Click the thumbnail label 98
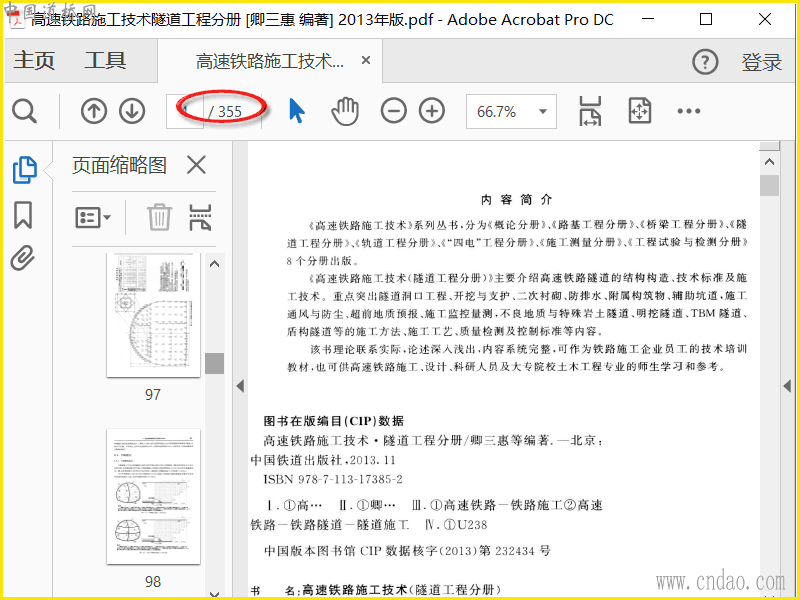The width and height of the screenshot is (800, 600). click(x=153, y=582)
